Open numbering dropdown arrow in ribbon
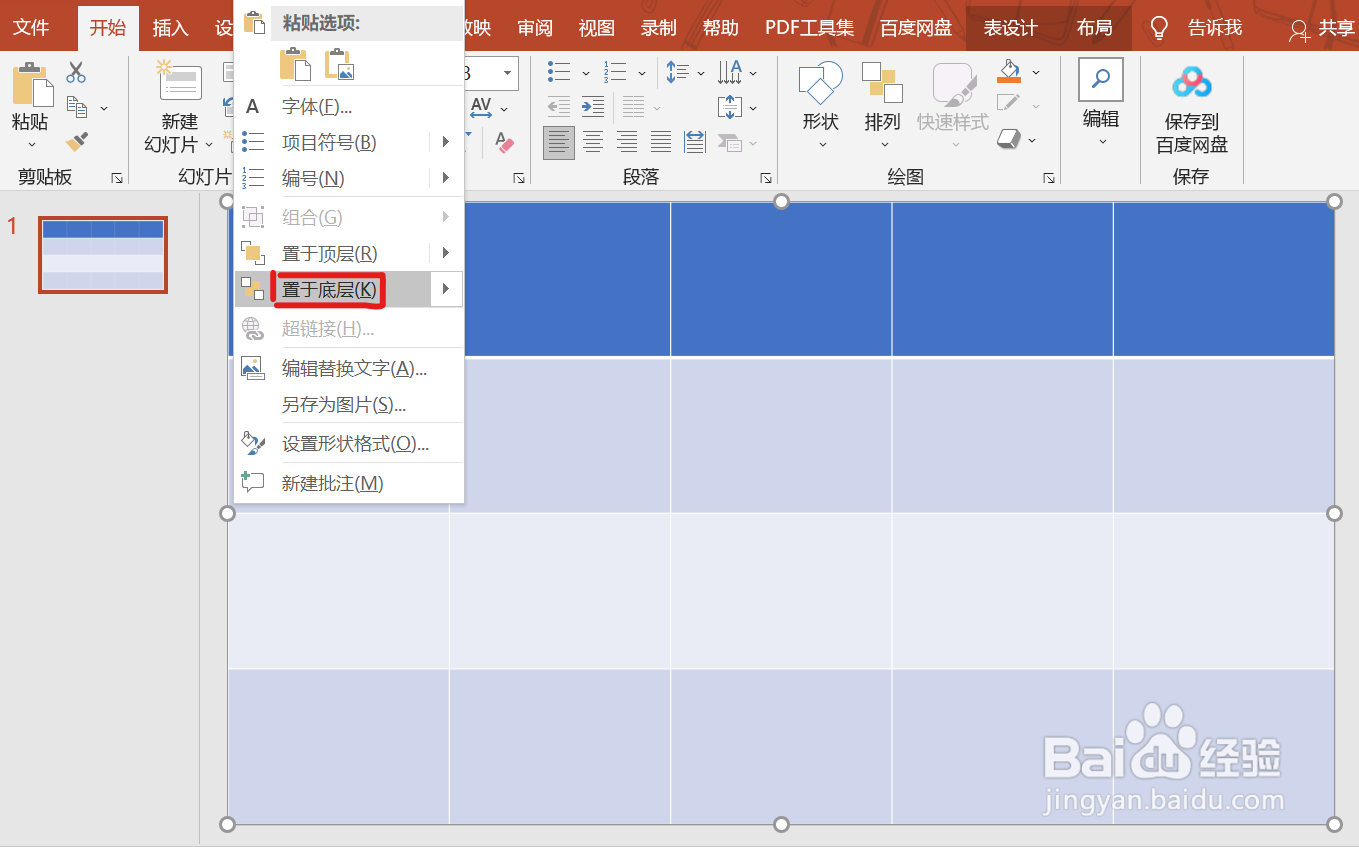This screenshot has height=847, width=1359. pyautogui.click(x=640, y=73)
